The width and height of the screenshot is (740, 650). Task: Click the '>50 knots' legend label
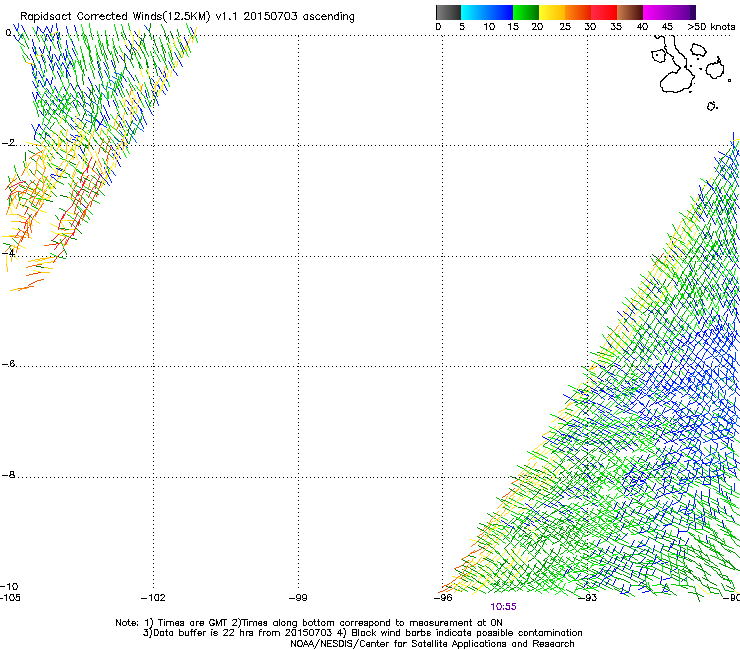pos(711,27)
